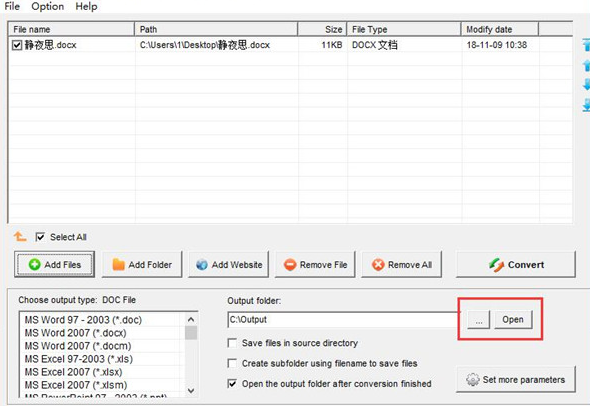
Task: Click the Add Website button
Action: pyautogui.click(x=228, y=265)
